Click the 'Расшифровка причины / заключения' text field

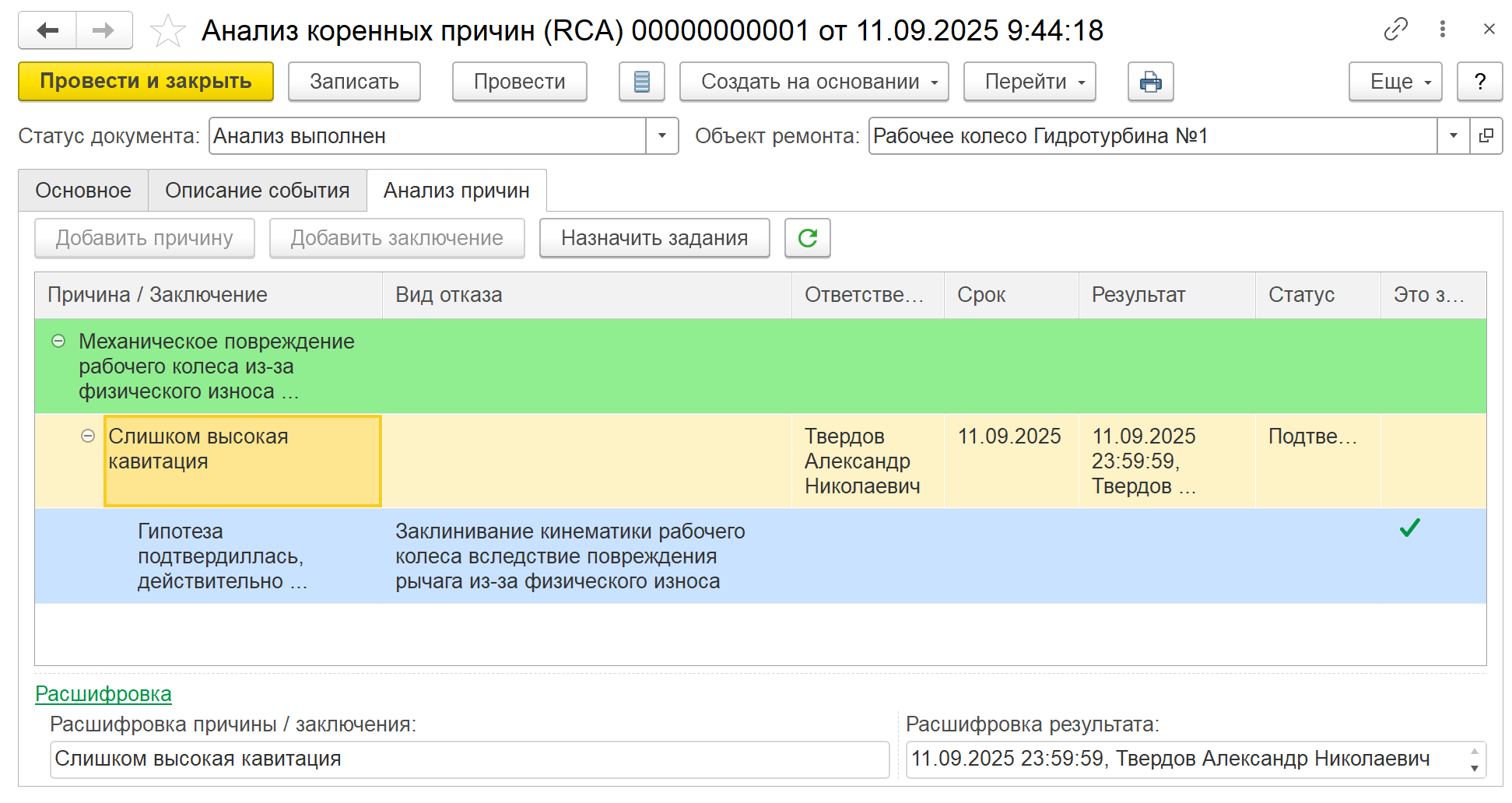click(x=469, y=759)
